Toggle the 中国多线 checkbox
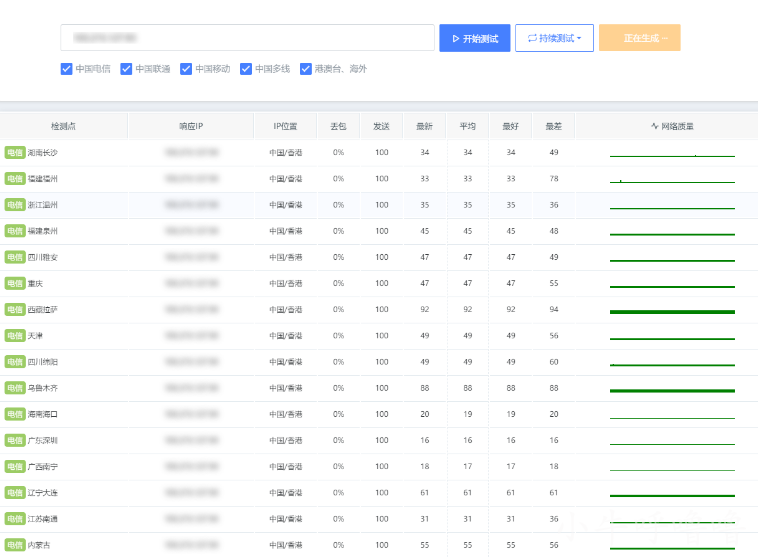This screenshot has width=758, height=557. (x=246, y=69)
